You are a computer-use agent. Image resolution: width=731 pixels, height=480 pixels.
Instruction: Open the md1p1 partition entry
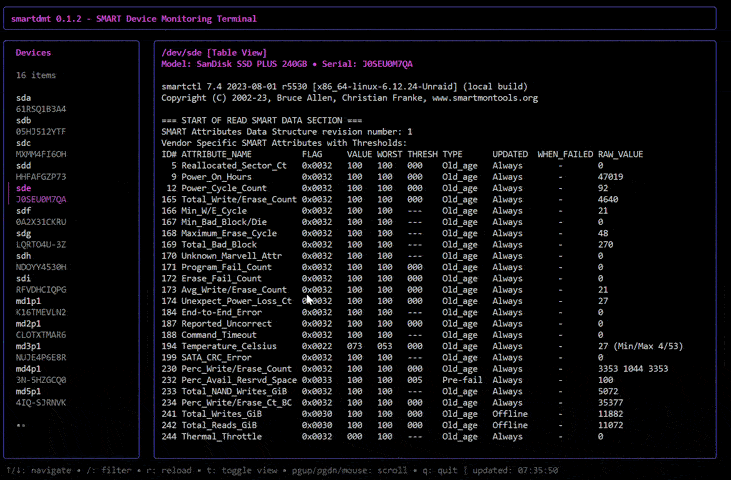click(28, 301)
